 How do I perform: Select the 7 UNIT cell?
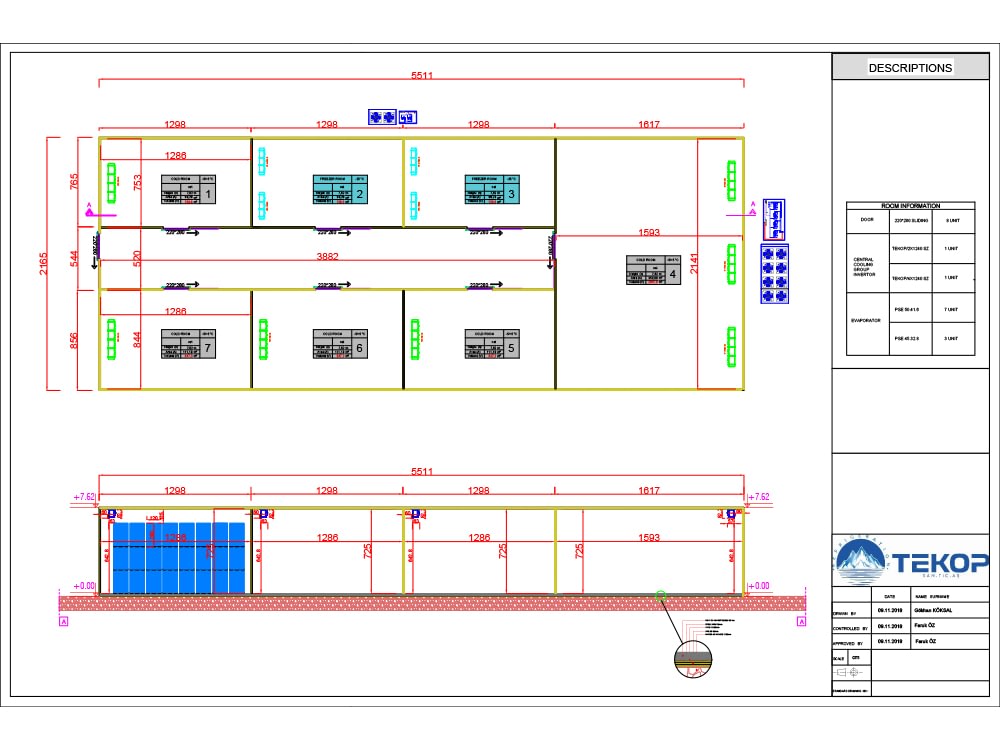point(953,309)
